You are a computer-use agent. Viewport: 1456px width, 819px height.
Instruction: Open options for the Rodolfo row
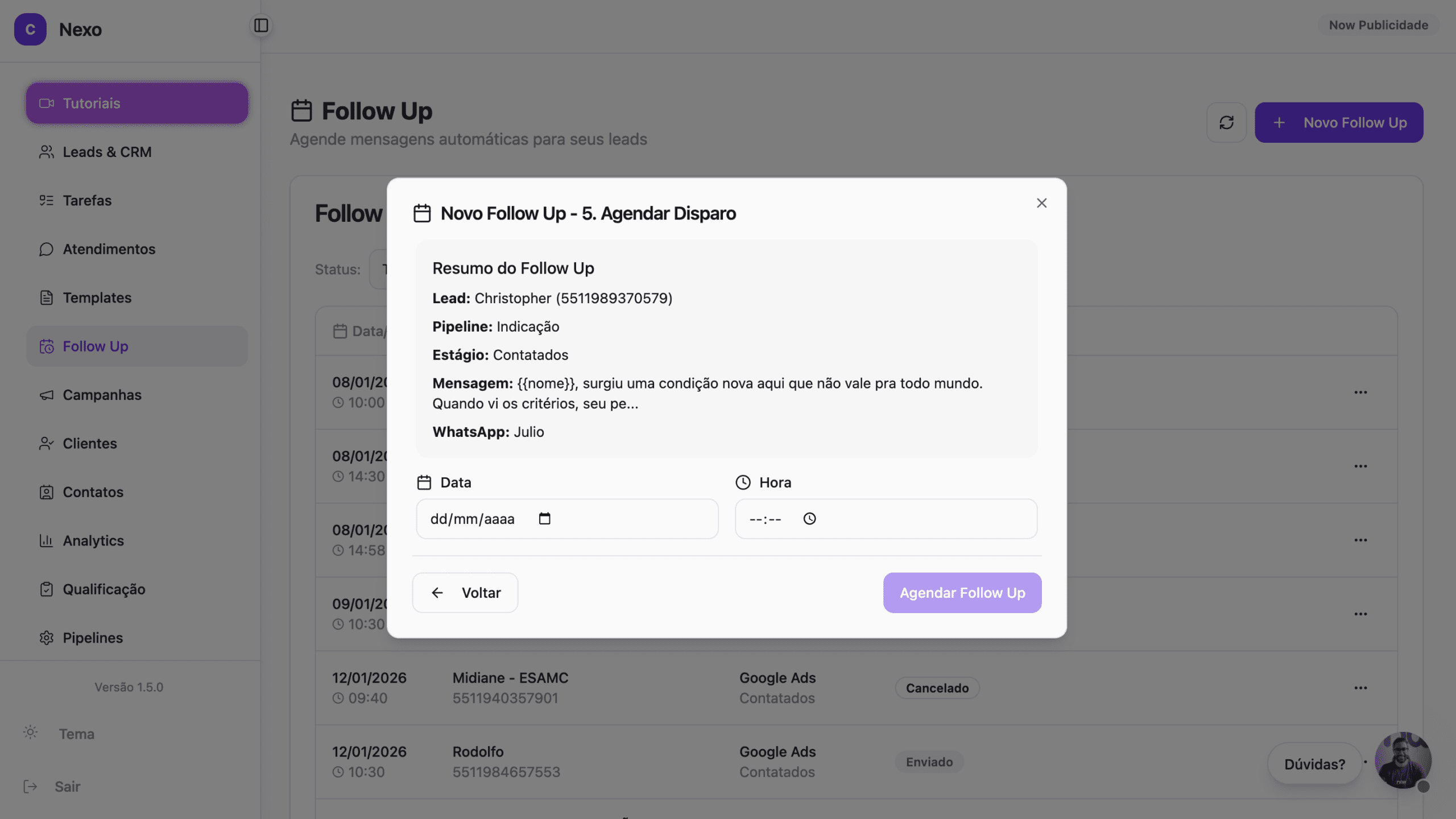[x=1360, y=762]
